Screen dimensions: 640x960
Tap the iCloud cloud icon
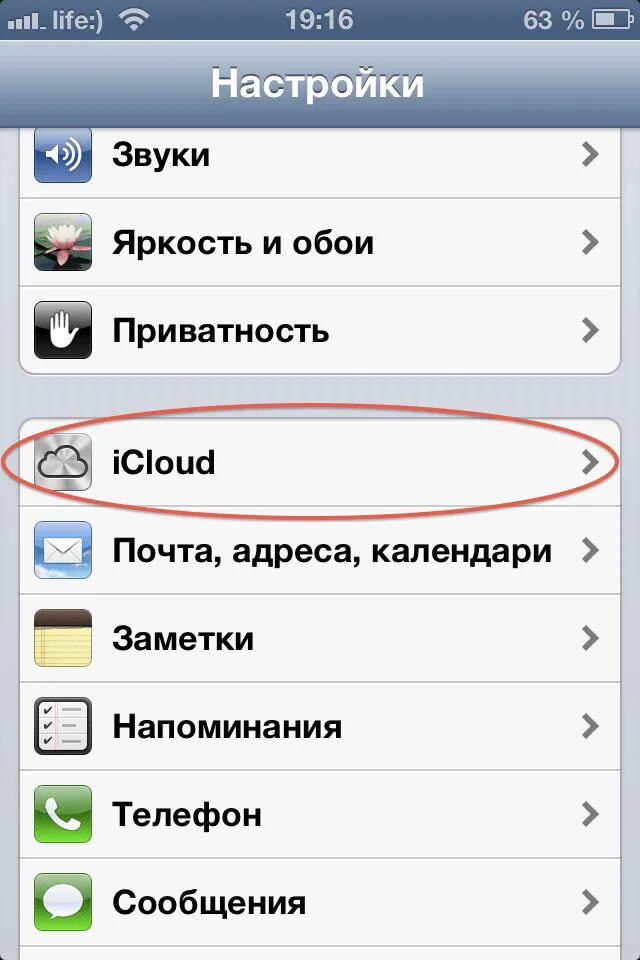[x=63, y=462]
